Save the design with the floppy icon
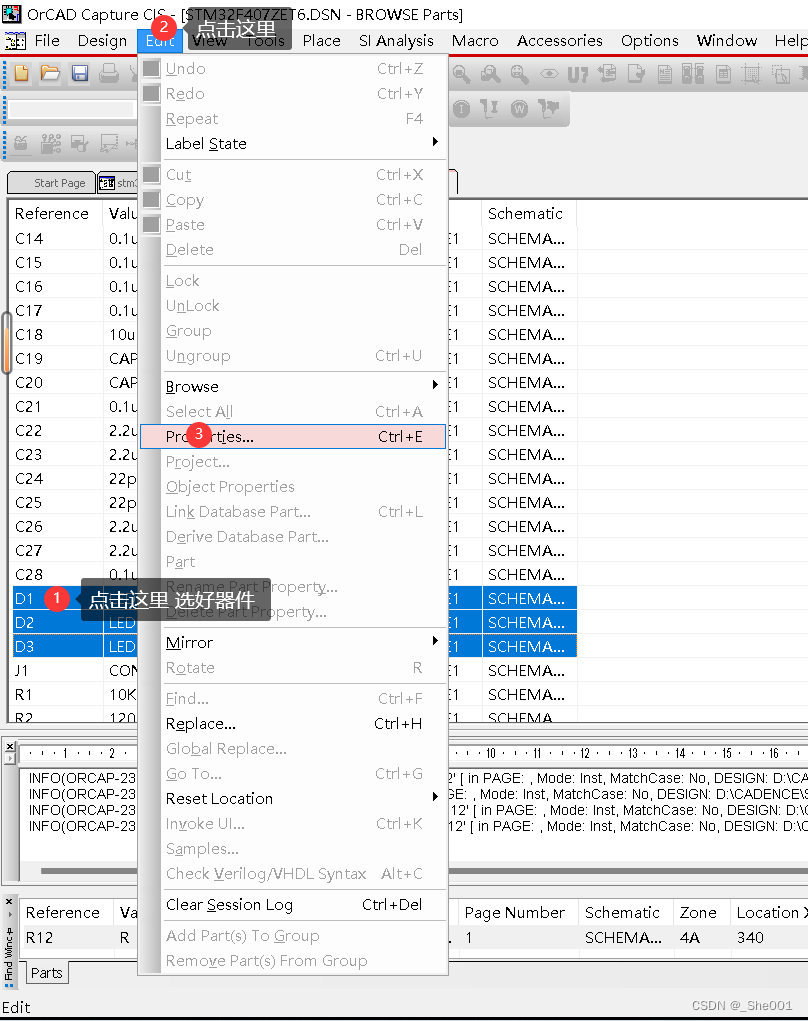Viewport: 808px width, 1021px height. coord(79,73)
